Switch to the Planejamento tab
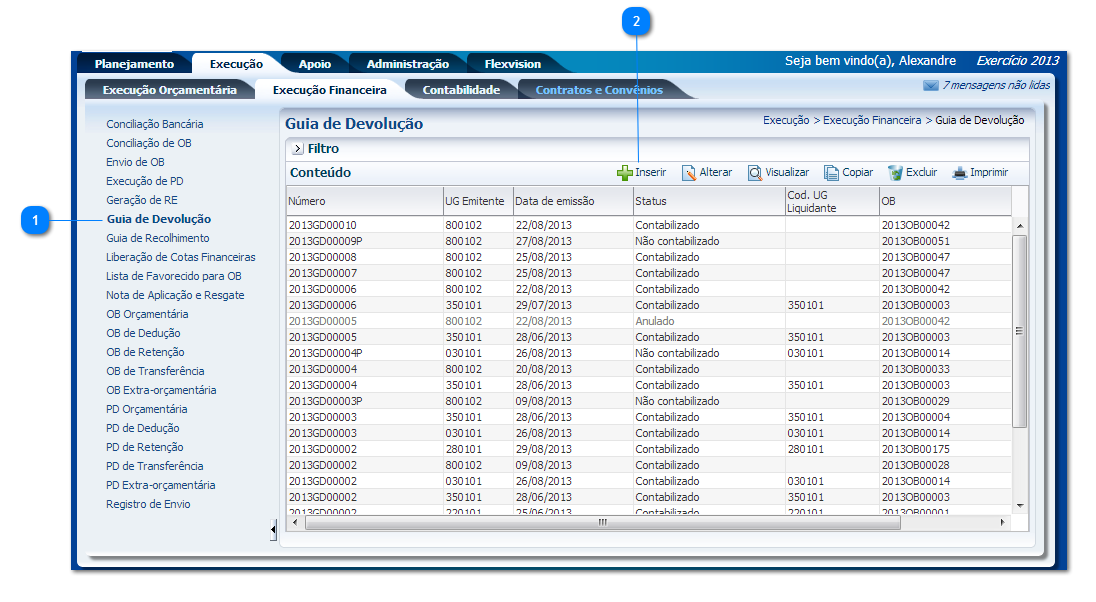The height and width of the screenshot is (602, 1096). tap(134, 64)
